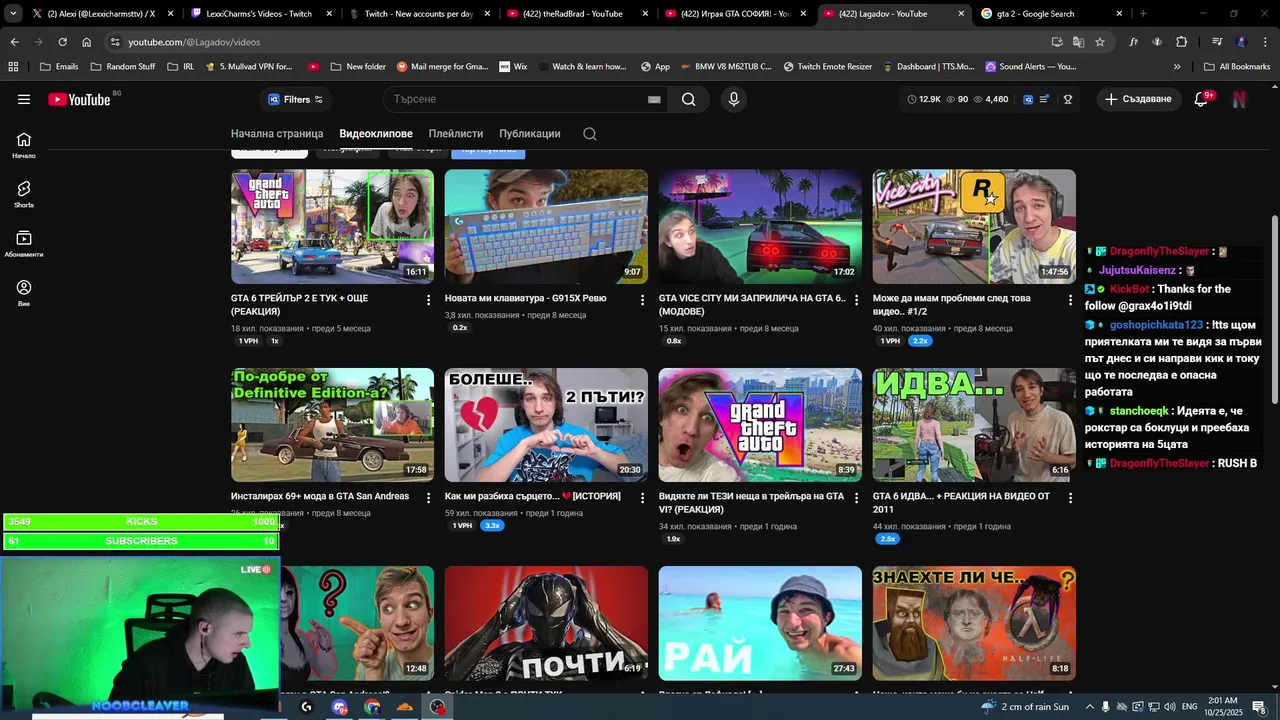Go to Начало in left sidebar
Screen dimensions: 1280x720
24,145
